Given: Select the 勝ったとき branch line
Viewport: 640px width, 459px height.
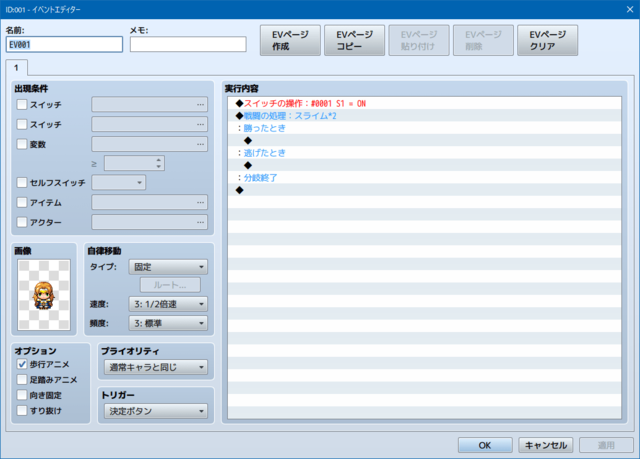Looking at the screenshot, I should tap(424, 128).
